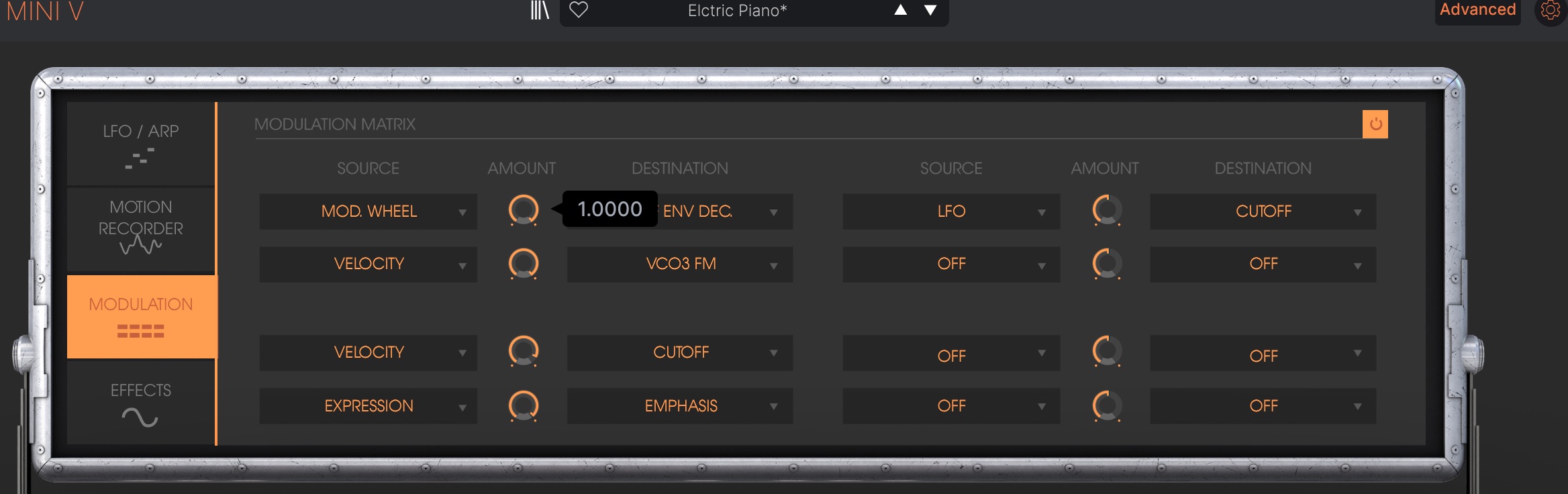1568x494 pixels.
Task: Go to next preset with down arrow
Action: click(x=930, y=10)
